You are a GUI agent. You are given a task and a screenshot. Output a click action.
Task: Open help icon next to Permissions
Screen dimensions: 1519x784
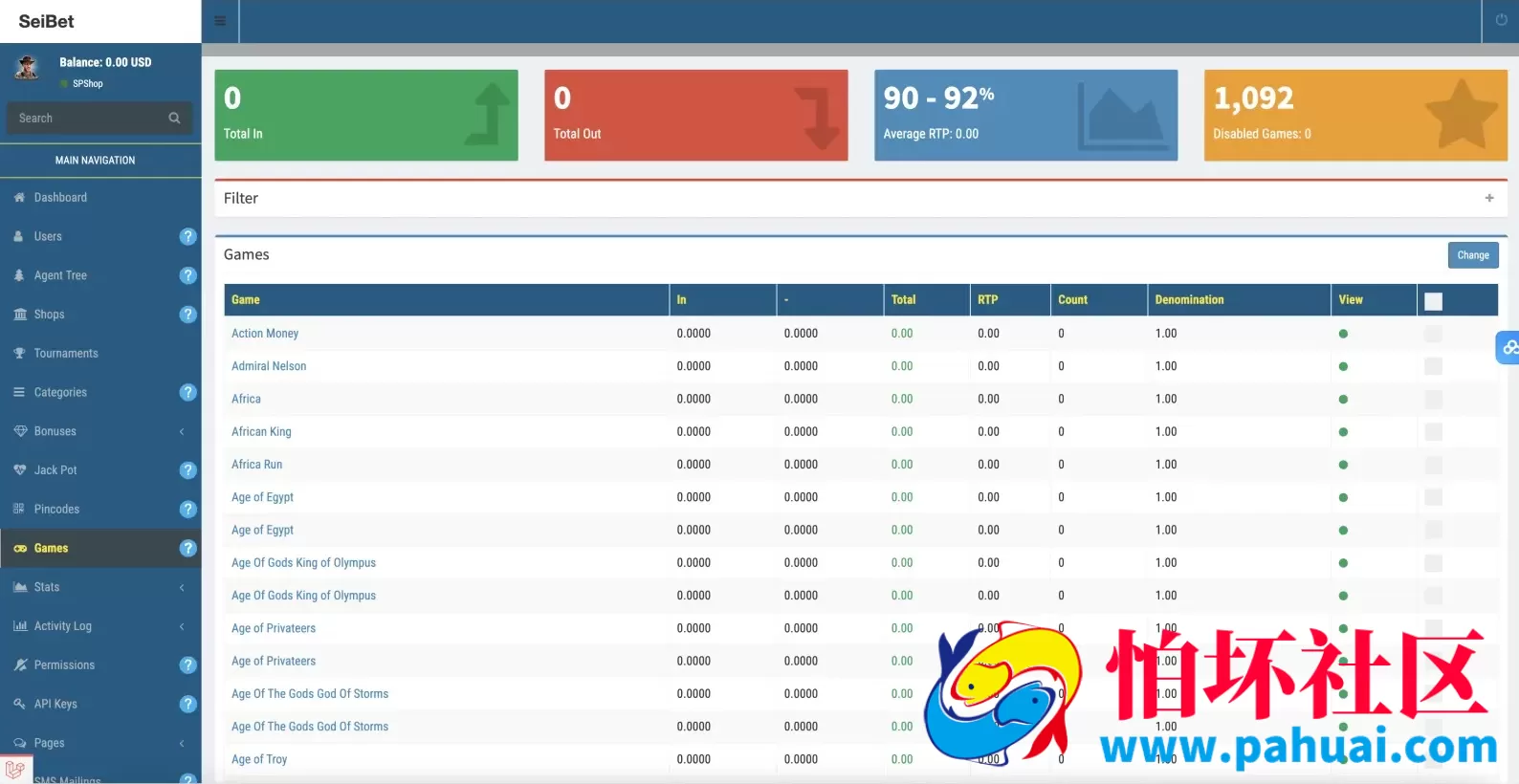point(188,665)
